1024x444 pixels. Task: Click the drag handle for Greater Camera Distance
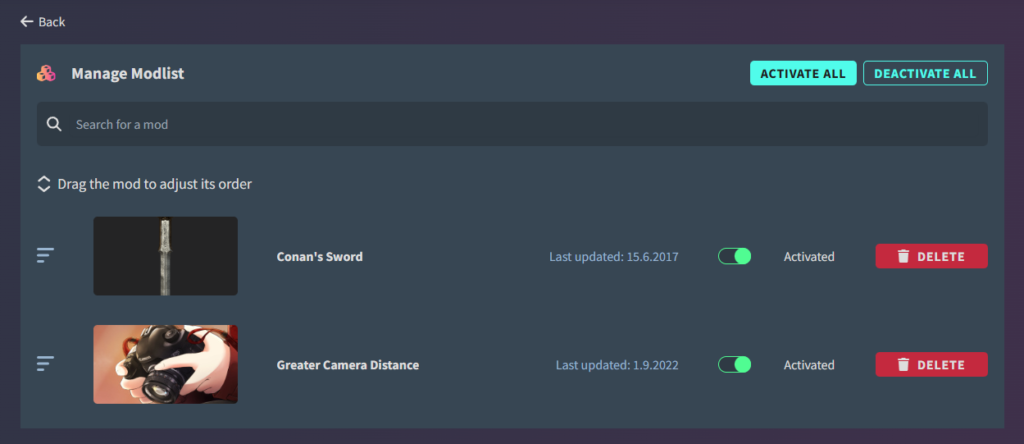click(45, 364)
